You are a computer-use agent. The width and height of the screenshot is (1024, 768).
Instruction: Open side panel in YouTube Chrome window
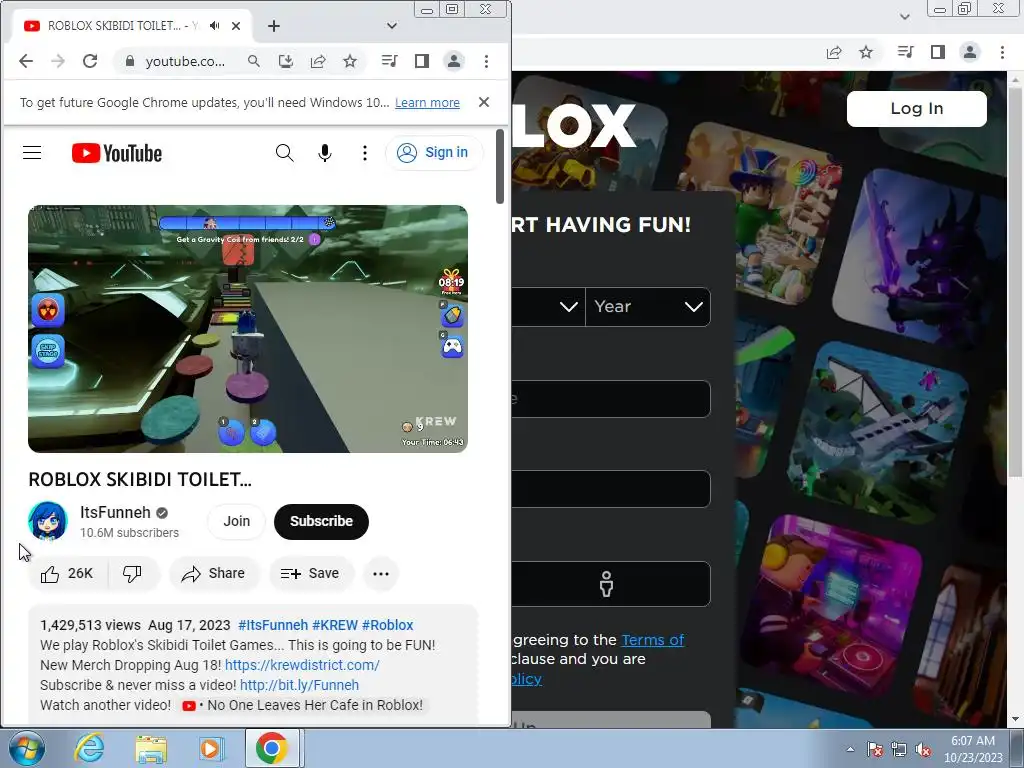tap(422, 61)
